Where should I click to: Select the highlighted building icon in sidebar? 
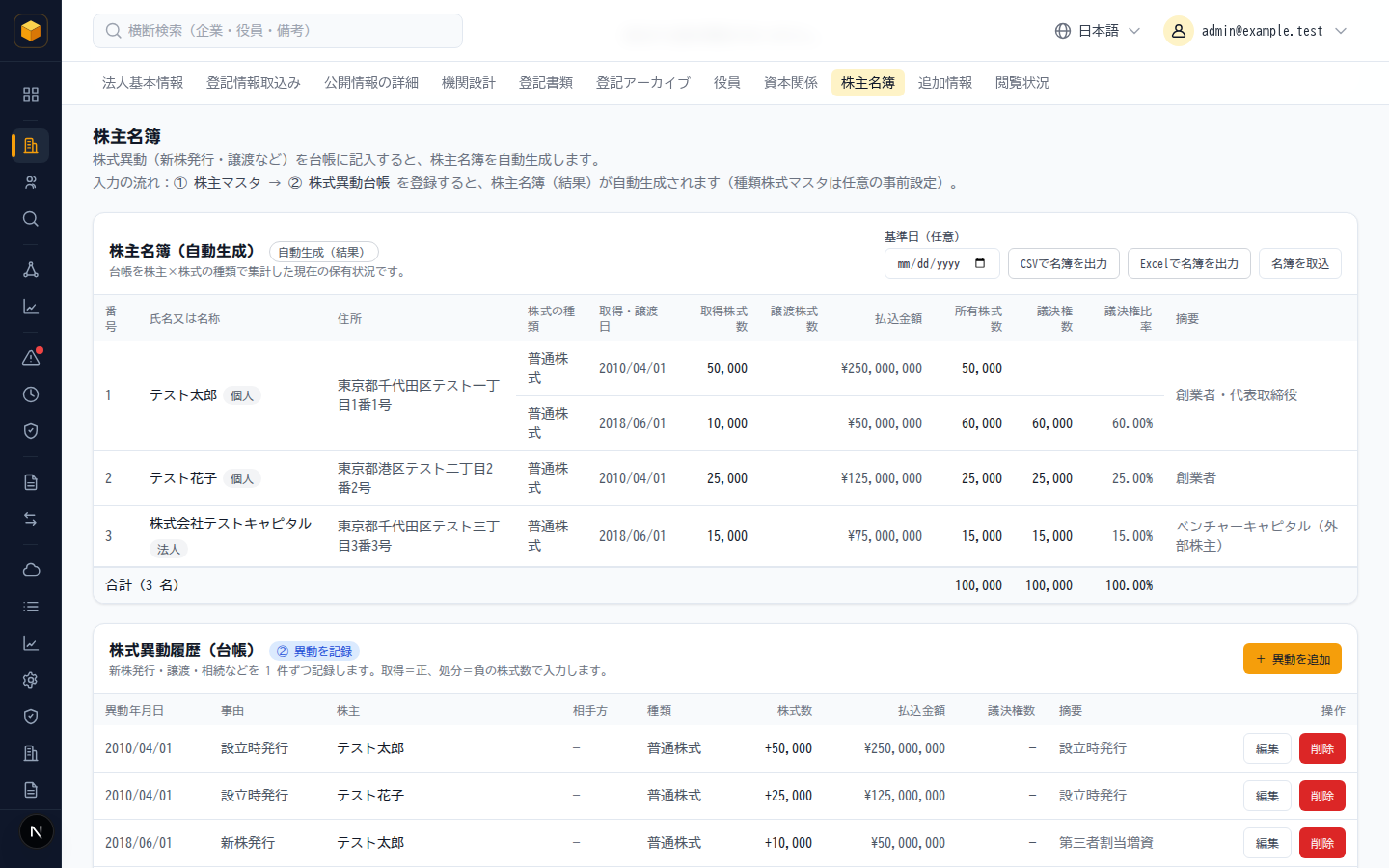click(x=31, y=146)
